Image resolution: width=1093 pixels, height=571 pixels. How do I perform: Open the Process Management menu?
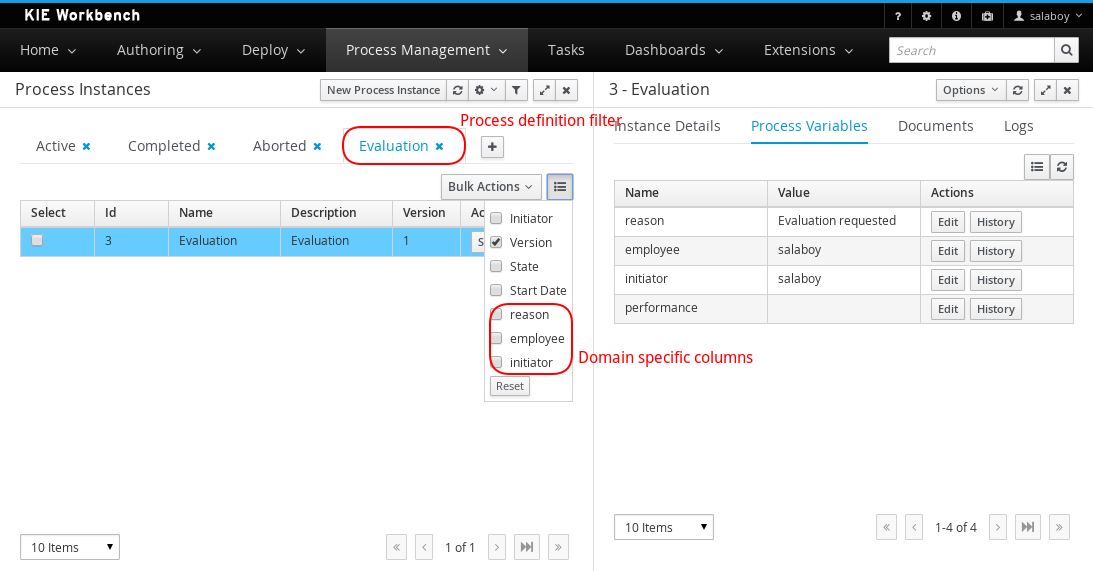[x=427, y=50]
